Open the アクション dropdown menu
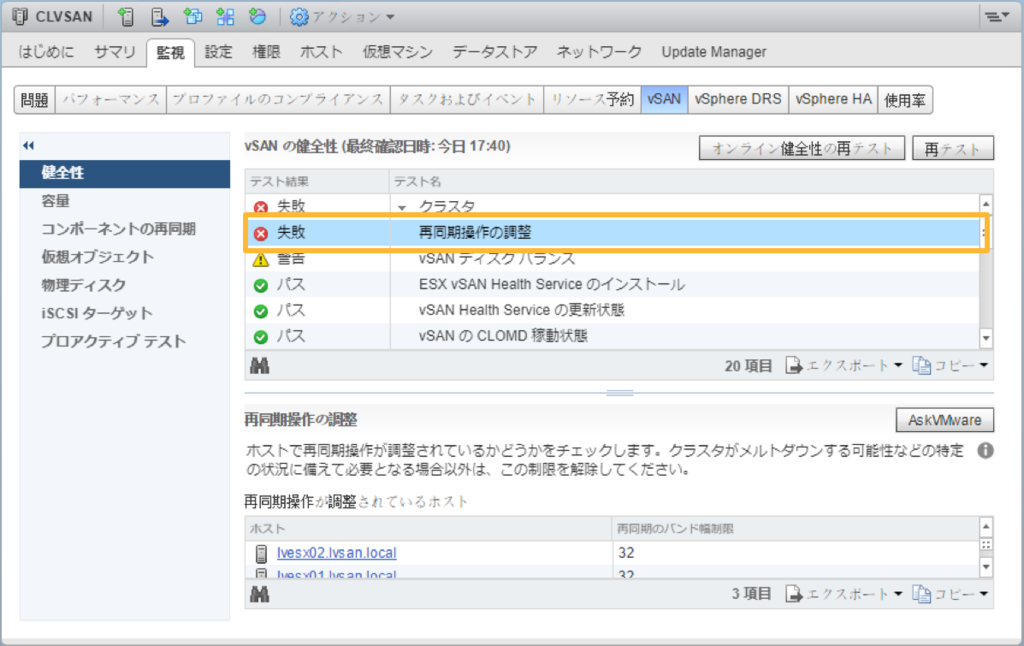The height and width of the screenshot is (646, 1024). (x=342, y=16)
